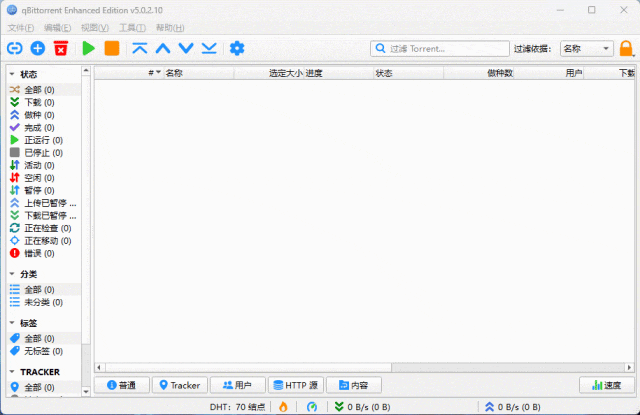Sort by the 名称 column header
The width and height of the screenshot is (640, 415).
pos(199,73)
